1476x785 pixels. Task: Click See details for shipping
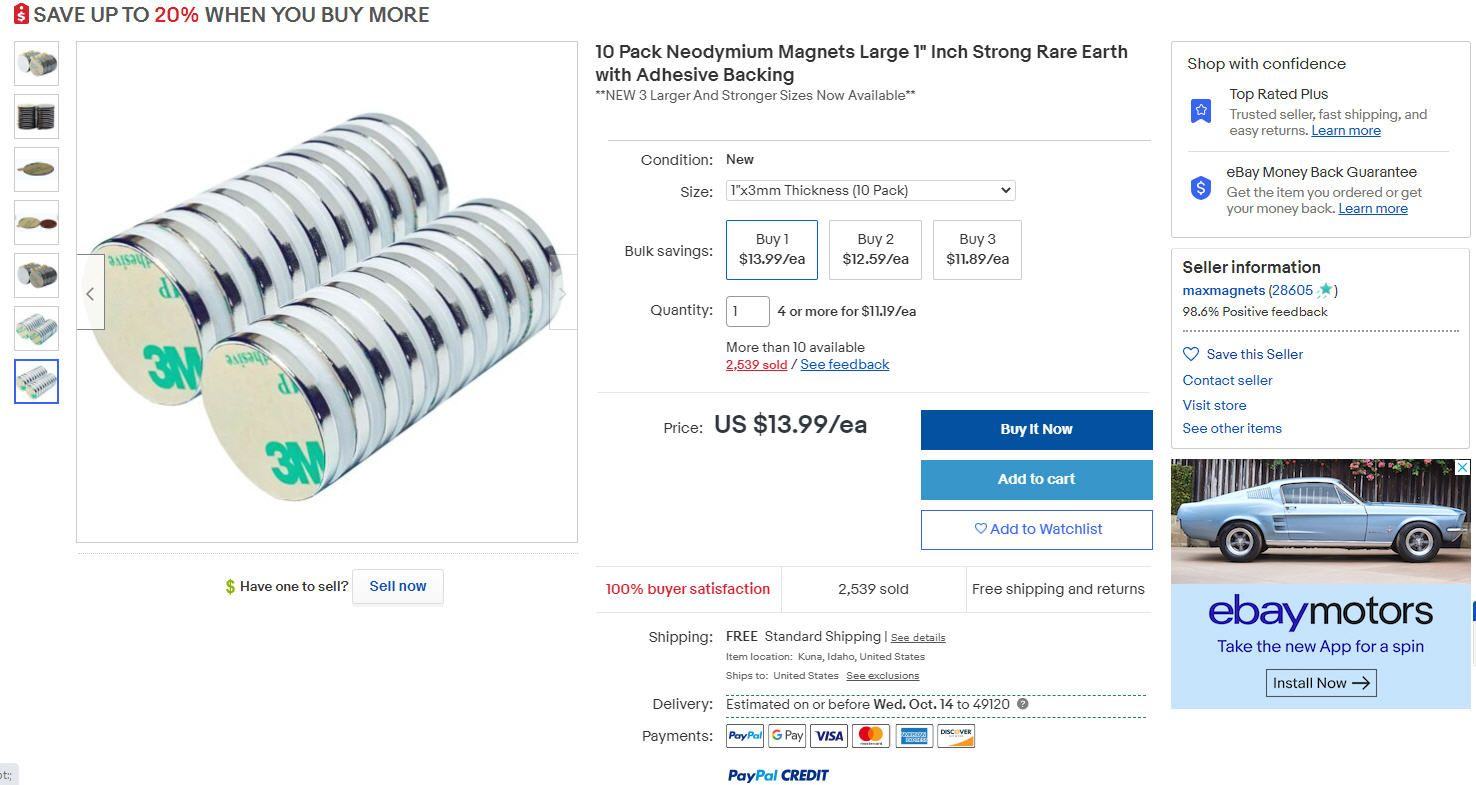click(917, 638)
